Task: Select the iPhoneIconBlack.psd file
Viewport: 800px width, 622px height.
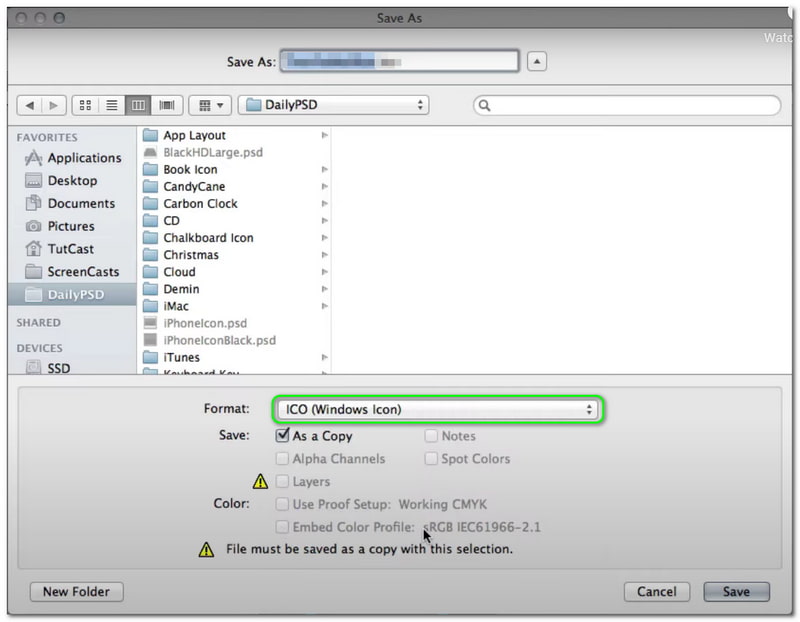Action: click(235, 340)
